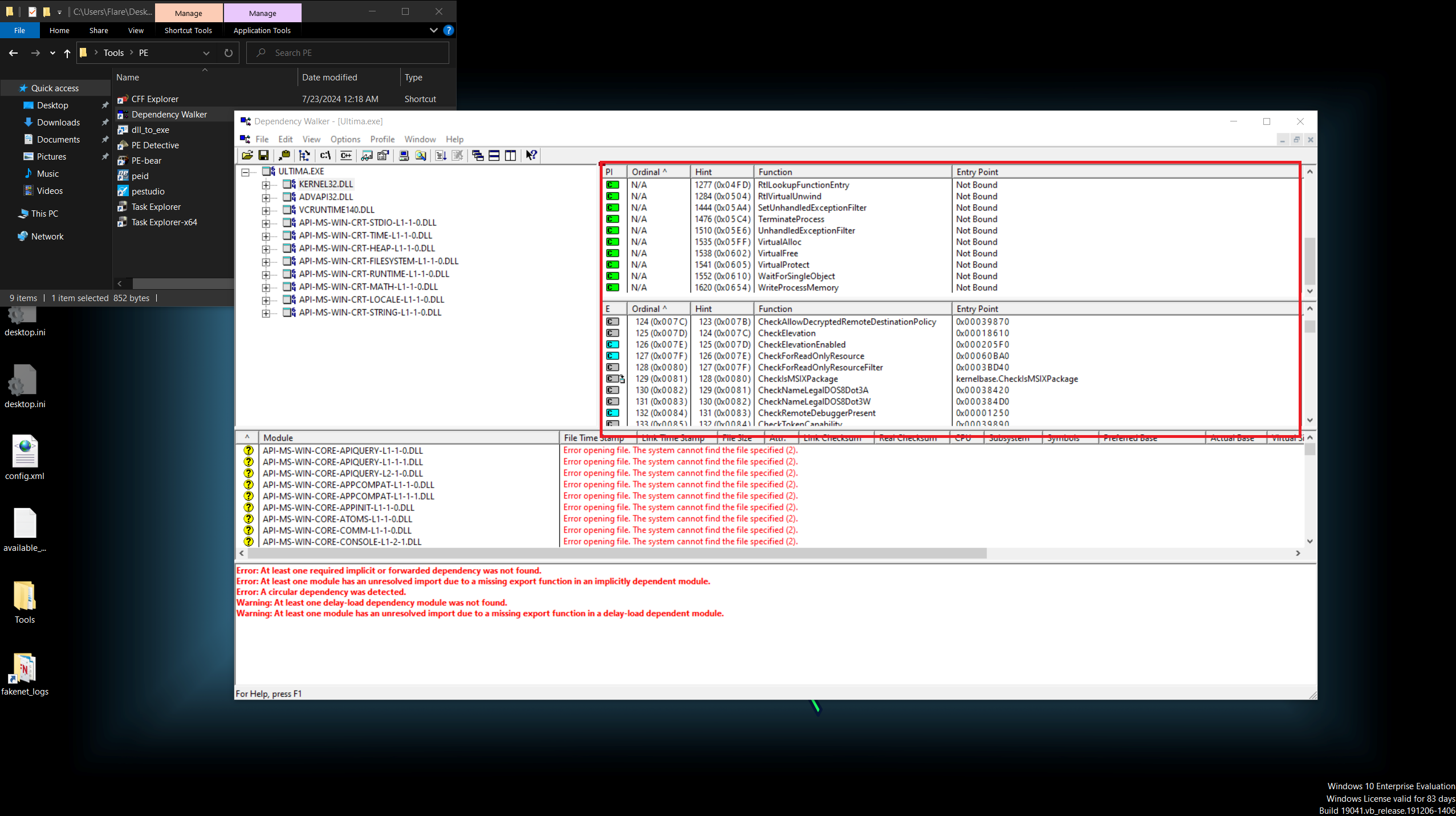Screen dimensions: 1456x816
Task: Select PE-bear in the Explorer file list
Action: (x=147, y=161)
